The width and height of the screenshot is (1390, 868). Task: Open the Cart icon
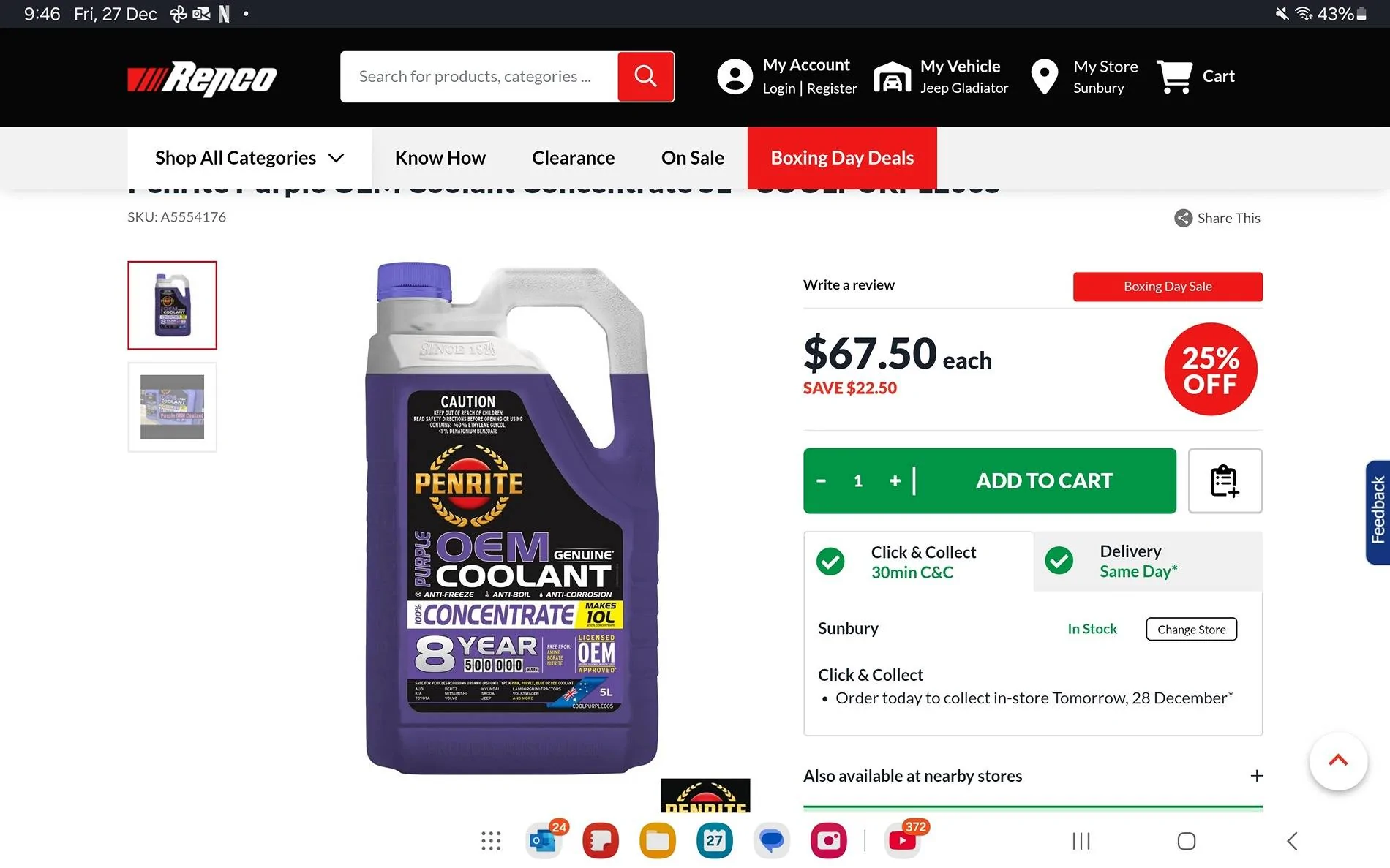pyautogui.click(x=1174, y=77)
